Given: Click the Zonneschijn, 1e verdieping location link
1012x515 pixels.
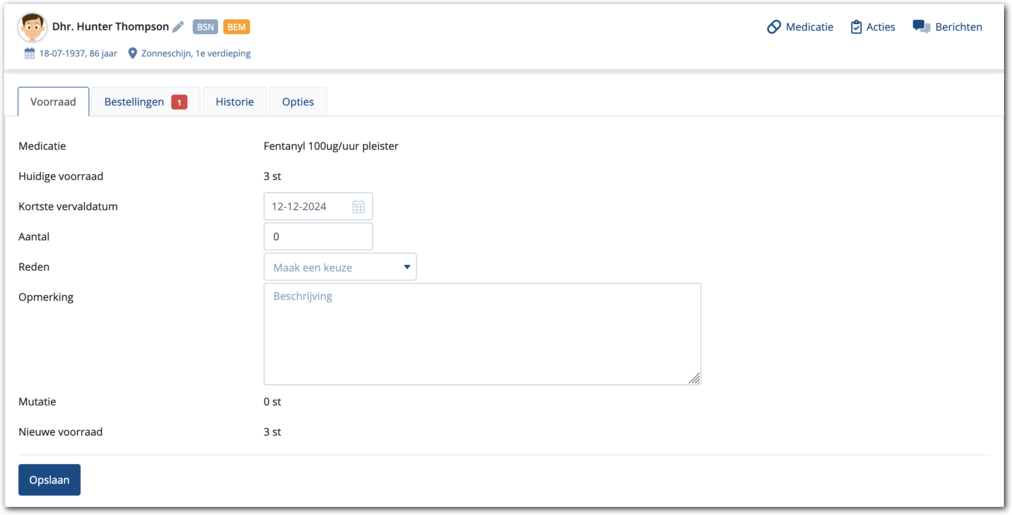Looking at the screenshot, I should click(x=196, y=53).
